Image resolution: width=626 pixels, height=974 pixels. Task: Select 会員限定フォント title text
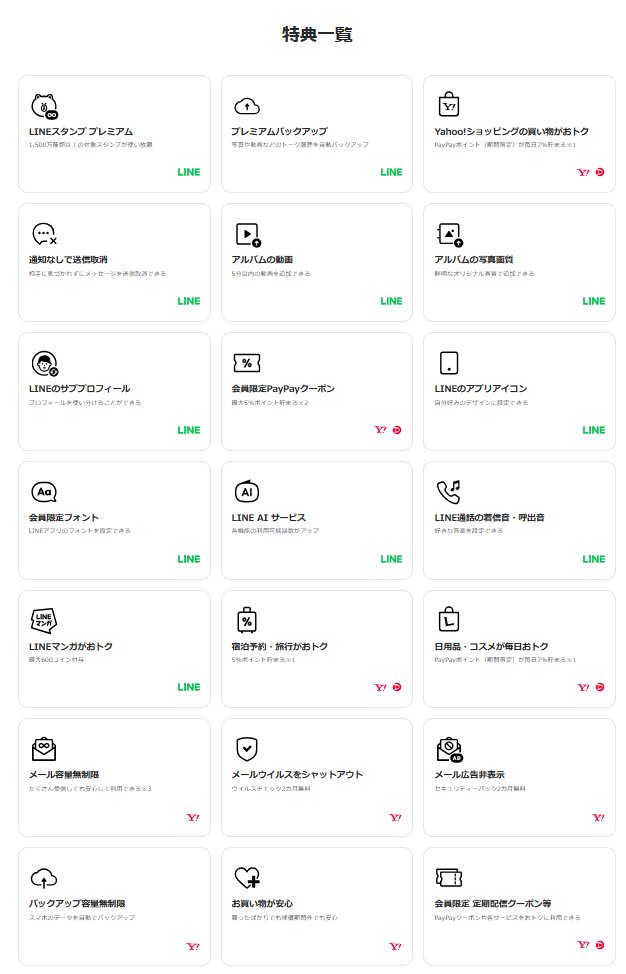[x=63, y=517]
